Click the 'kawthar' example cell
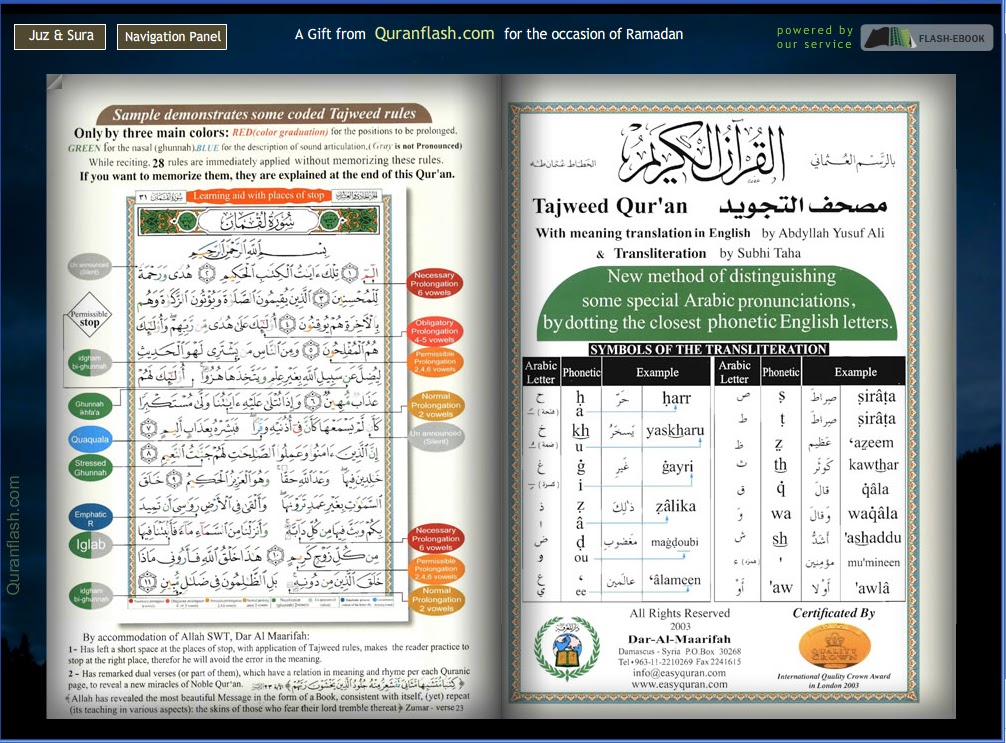This screenshot has height=743, width=1006. [x=873, y=465]
